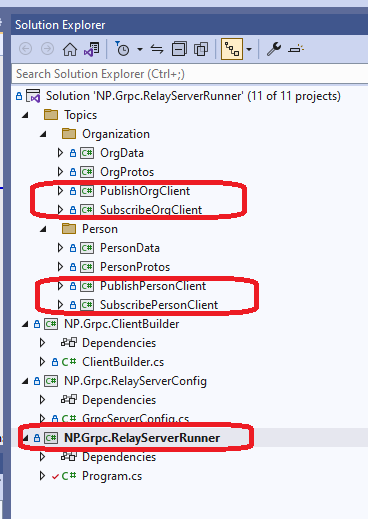The height and width of the screenshot is (519, 368).
Task: Open the GrpcServerConfig.cs file
Action: 135,418
